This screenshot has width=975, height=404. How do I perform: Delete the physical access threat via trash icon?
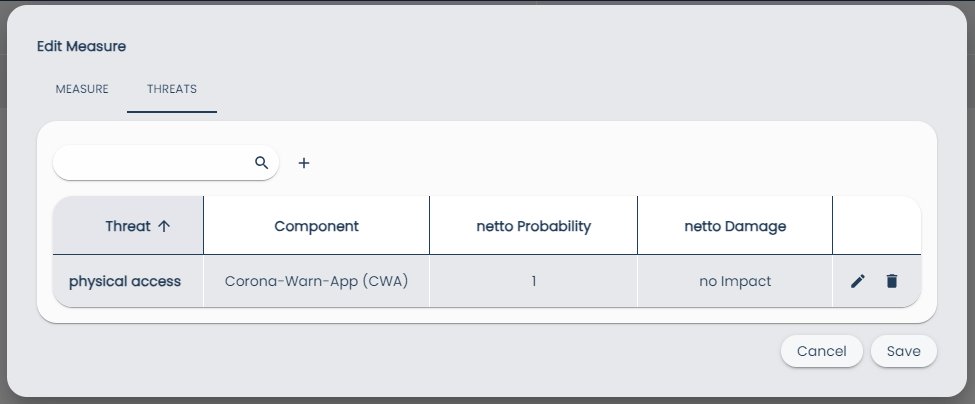(x=892, y=282)
